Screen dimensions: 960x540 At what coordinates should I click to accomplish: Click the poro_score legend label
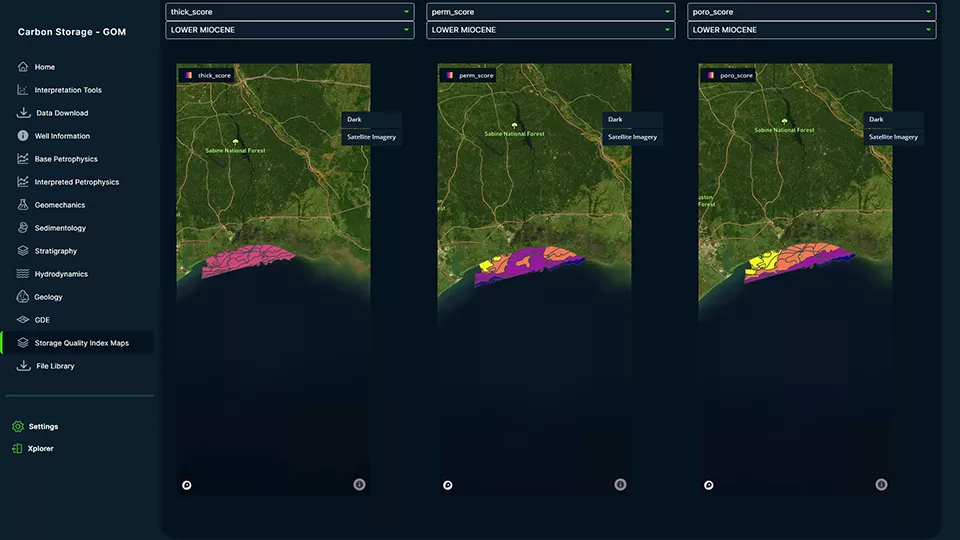[x=737, y=75]
